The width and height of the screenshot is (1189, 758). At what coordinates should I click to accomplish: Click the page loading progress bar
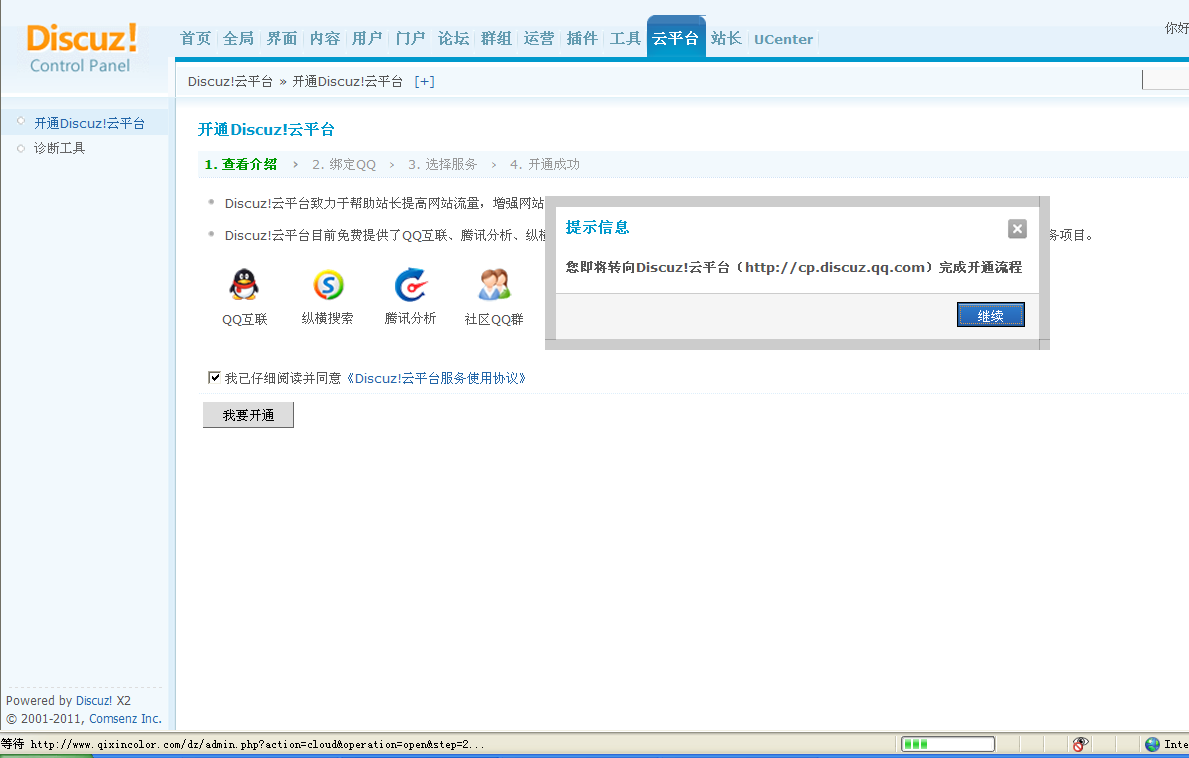(947, 744)
